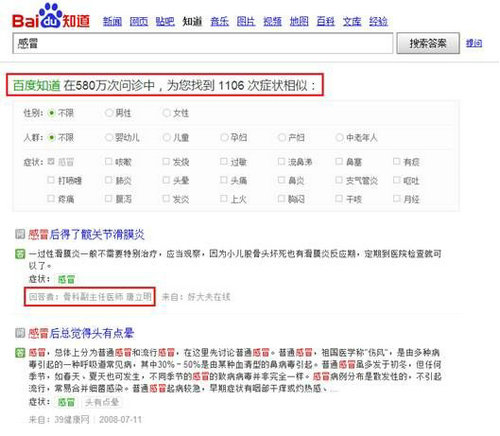Click answer icon beside 一过性滑膜炎 answer text
Viewport: 500px width, 436px height.
pos(20,254)
